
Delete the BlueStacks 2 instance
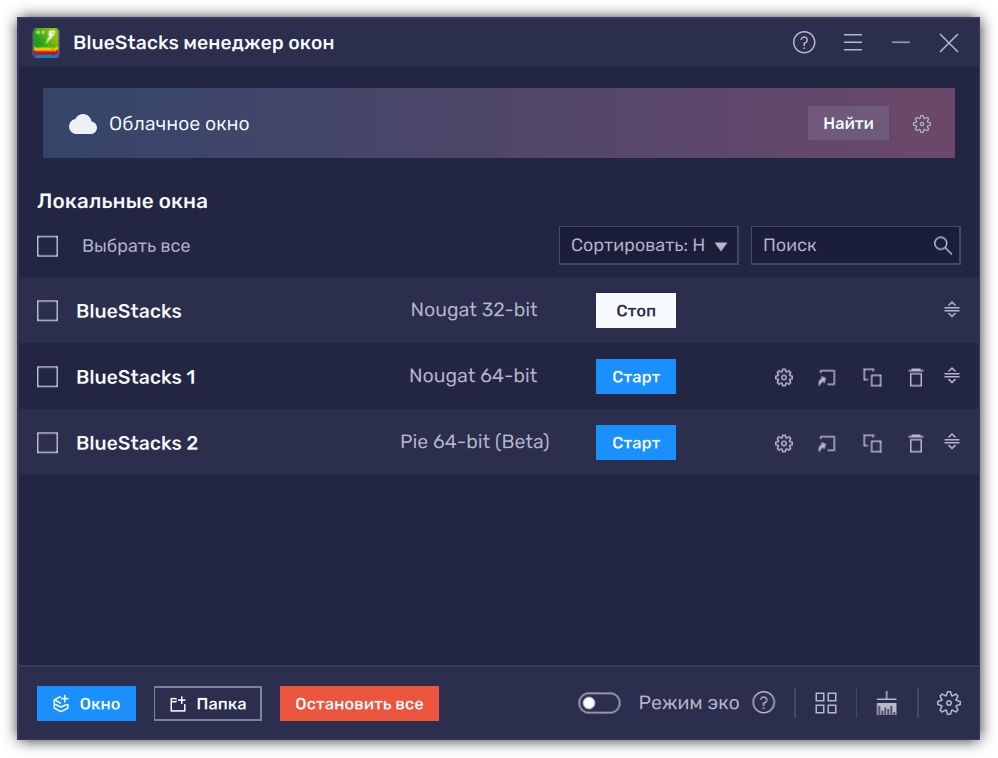[x=915, y=443]
